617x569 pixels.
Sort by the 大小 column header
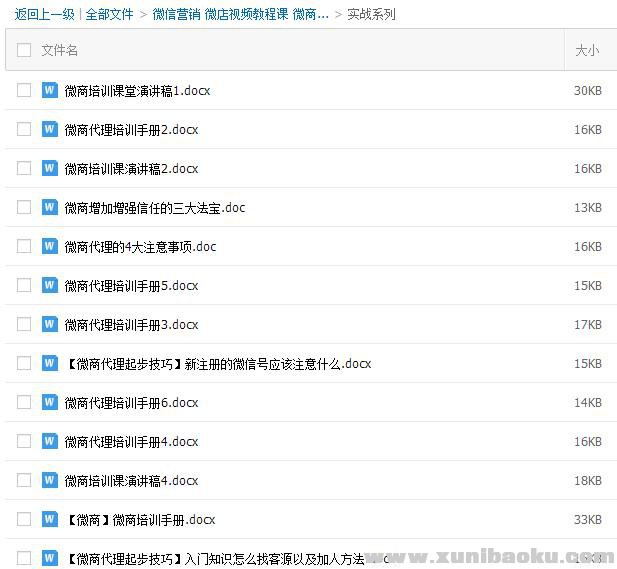pyautogui.click(x=587, y=50)
